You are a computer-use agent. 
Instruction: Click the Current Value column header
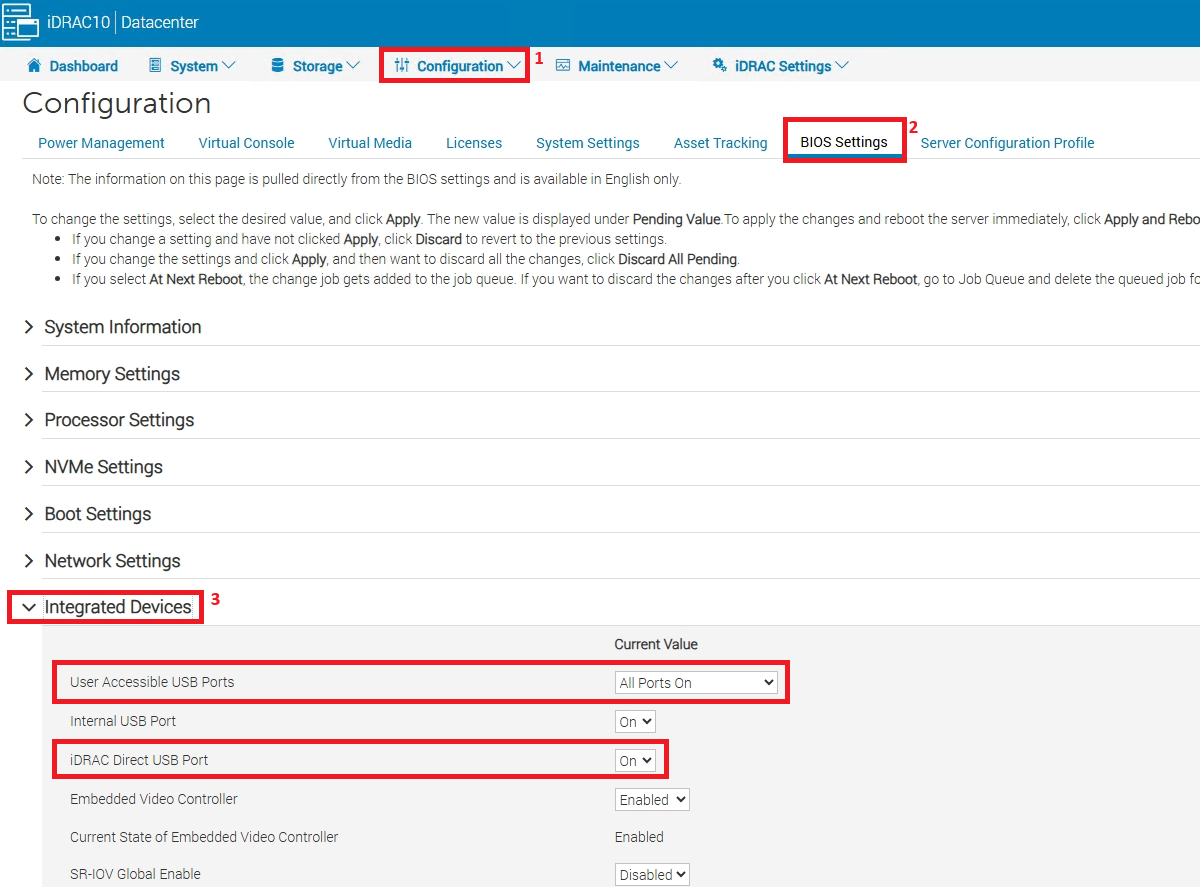pyautogui.click(x=656, y=645)
